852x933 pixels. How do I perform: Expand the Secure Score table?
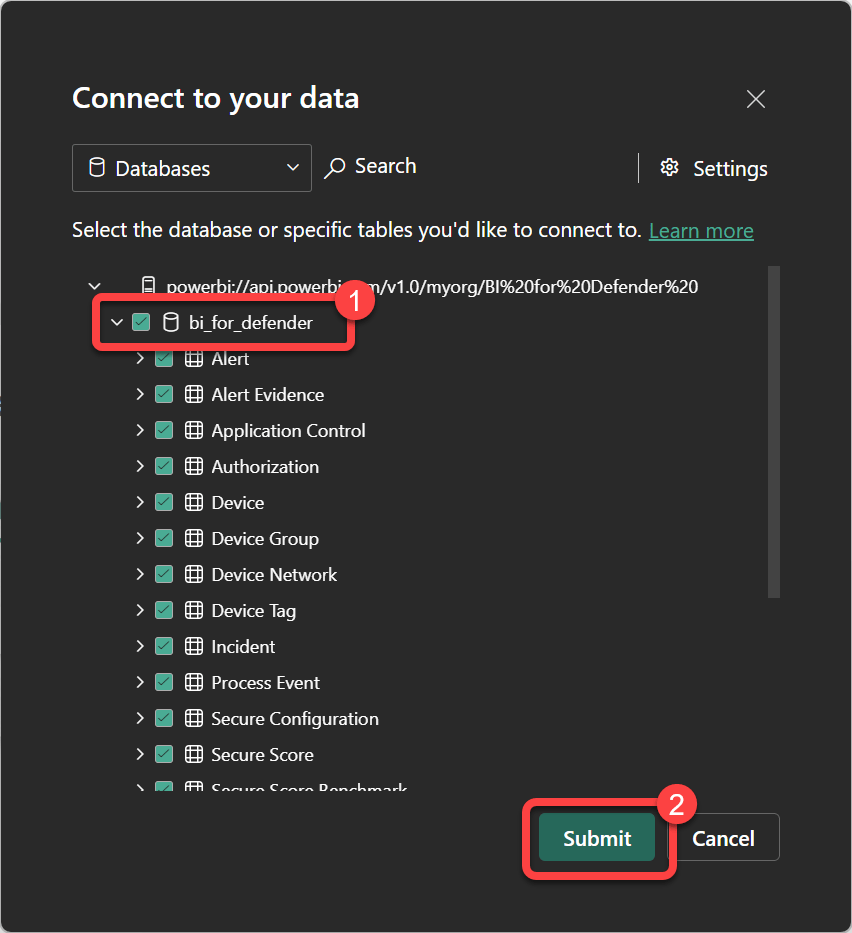[140, 754]
